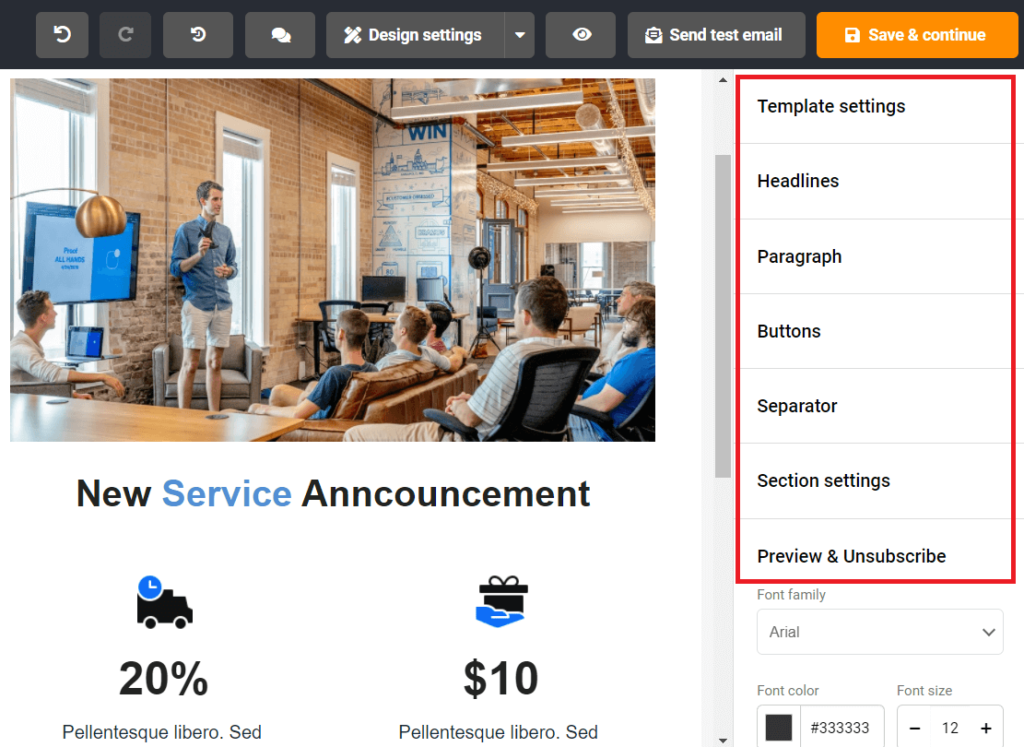Open Separator section
1024x747 pixels.
coord(876,406)
